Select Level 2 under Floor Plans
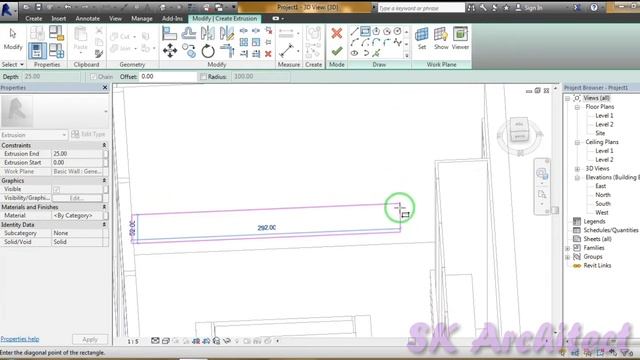This screenshot has height=360, width=640. [604, 124]
